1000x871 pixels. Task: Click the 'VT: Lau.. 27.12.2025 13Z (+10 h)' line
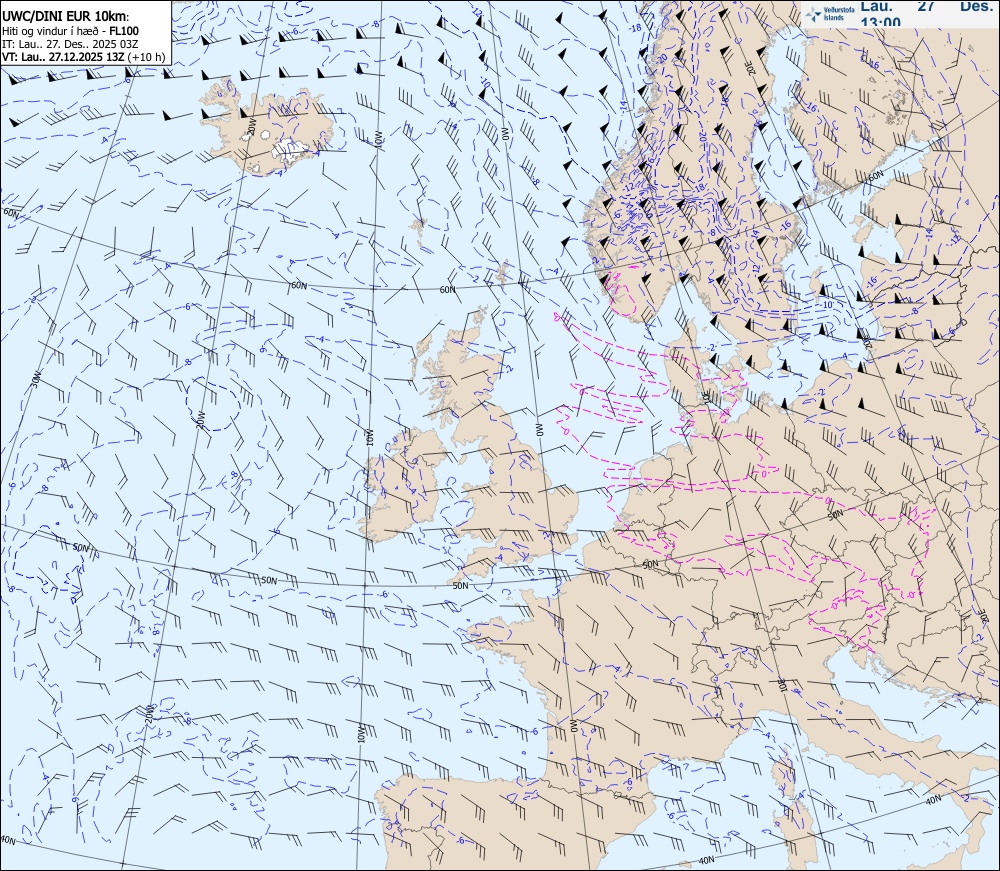pyautogui.click(x=84, y=57)
